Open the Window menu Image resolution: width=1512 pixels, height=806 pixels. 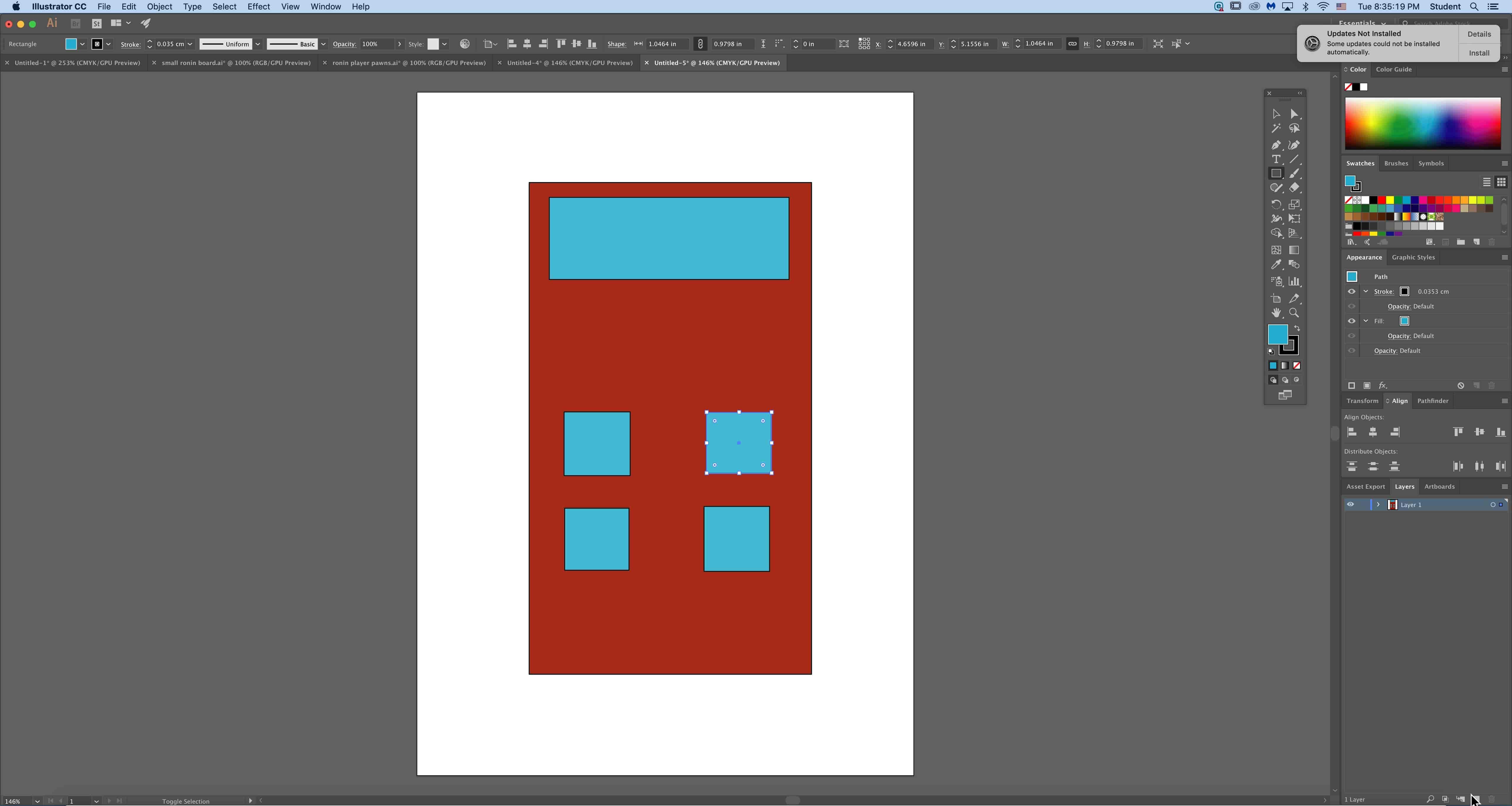pos(325,6)
